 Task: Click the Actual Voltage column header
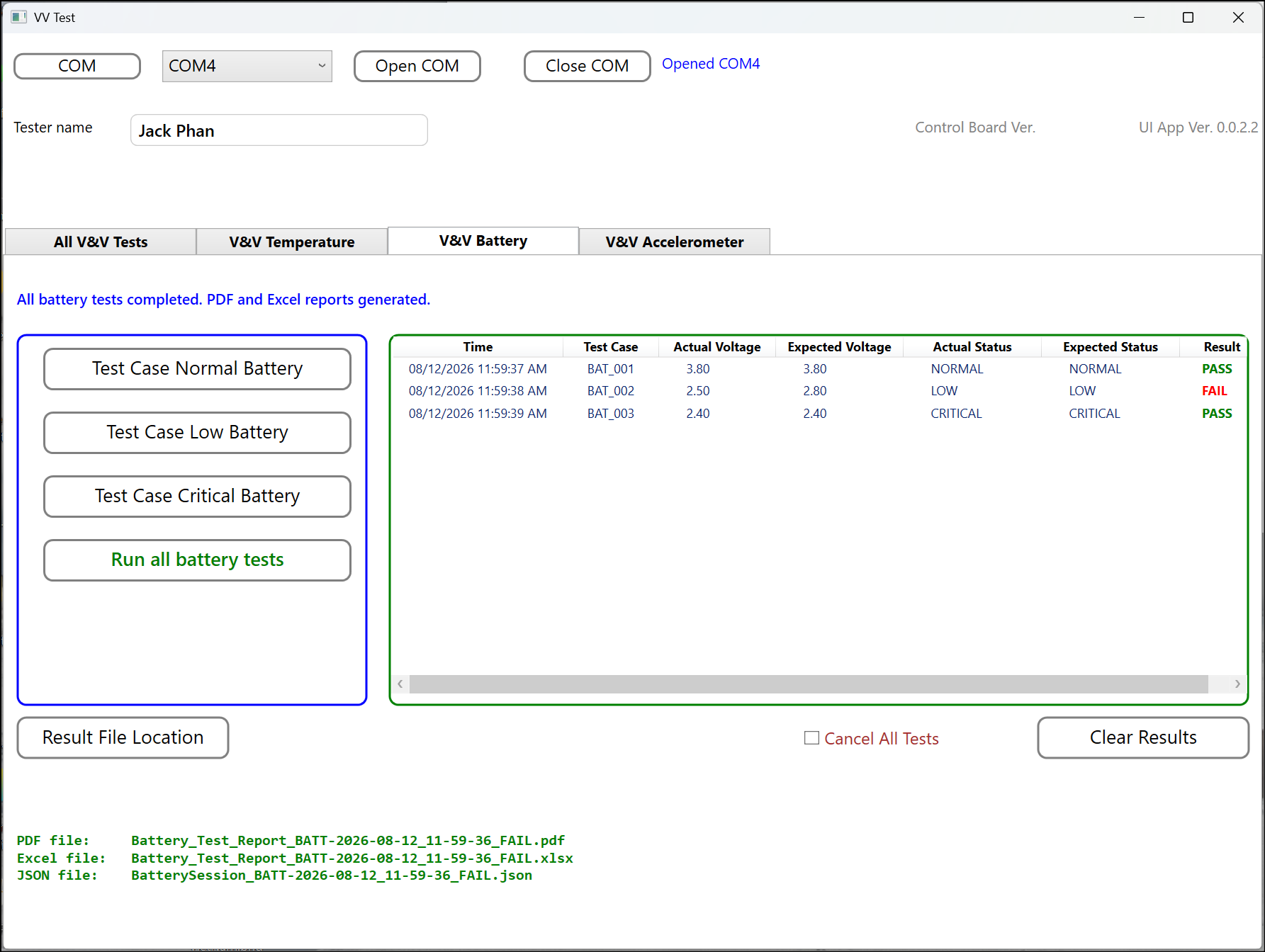click(x=717, y=347)
